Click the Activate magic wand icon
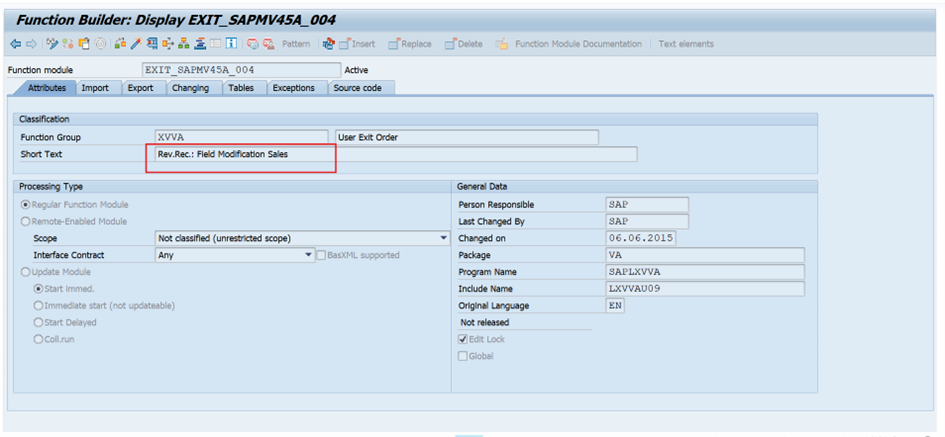This screenshot has height=437, width=945. coord(136,44)
